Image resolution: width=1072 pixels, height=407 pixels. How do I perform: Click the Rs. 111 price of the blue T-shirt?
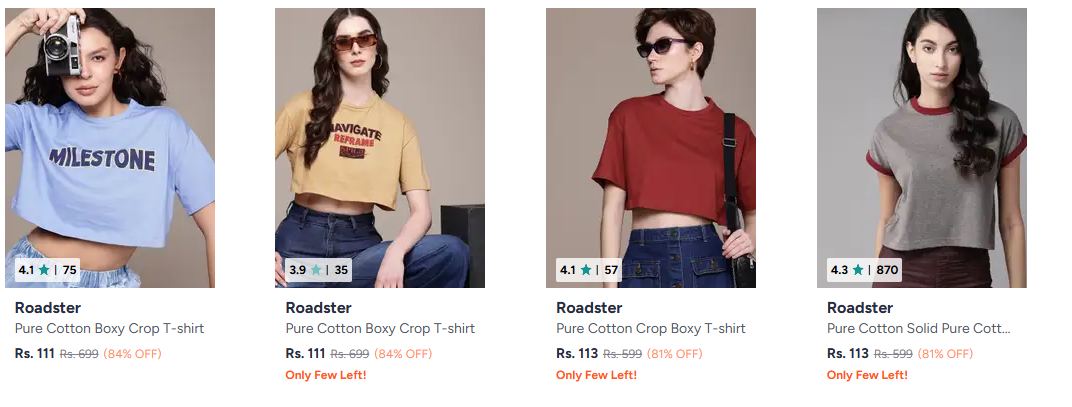coord(34,354)
